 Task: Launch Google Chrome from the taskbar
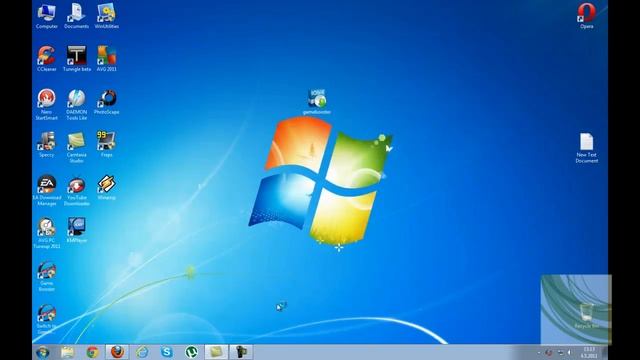[93, 352]
